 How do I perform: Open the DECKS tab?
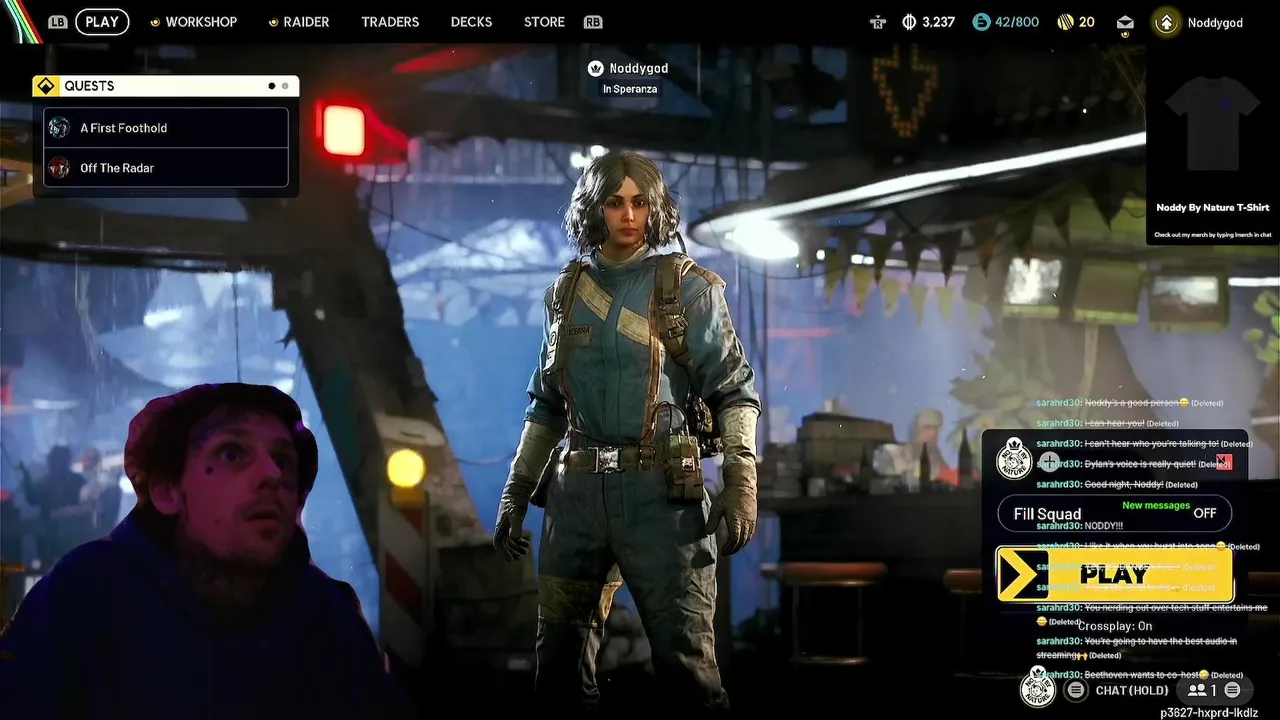(471, 22)
